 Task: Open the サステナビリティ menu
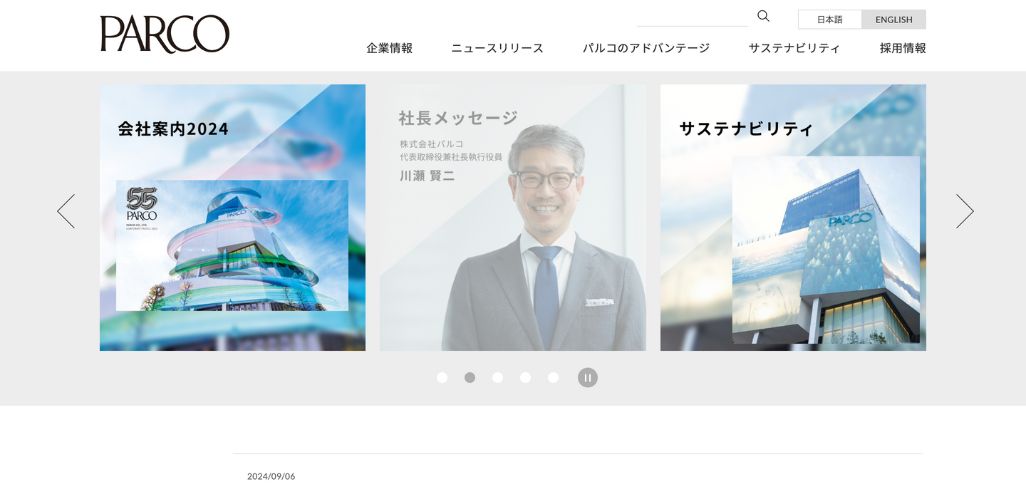pos(794,48)
